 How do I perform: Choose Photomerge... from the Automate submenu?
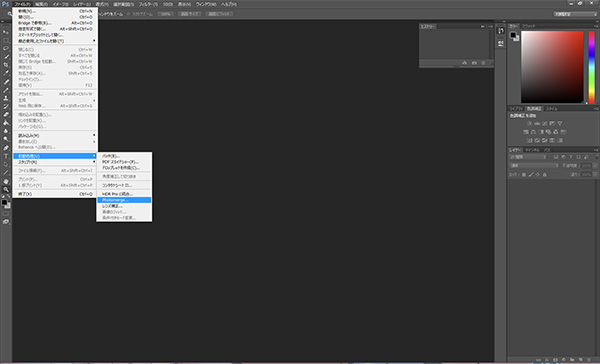(x=124, y=200)
